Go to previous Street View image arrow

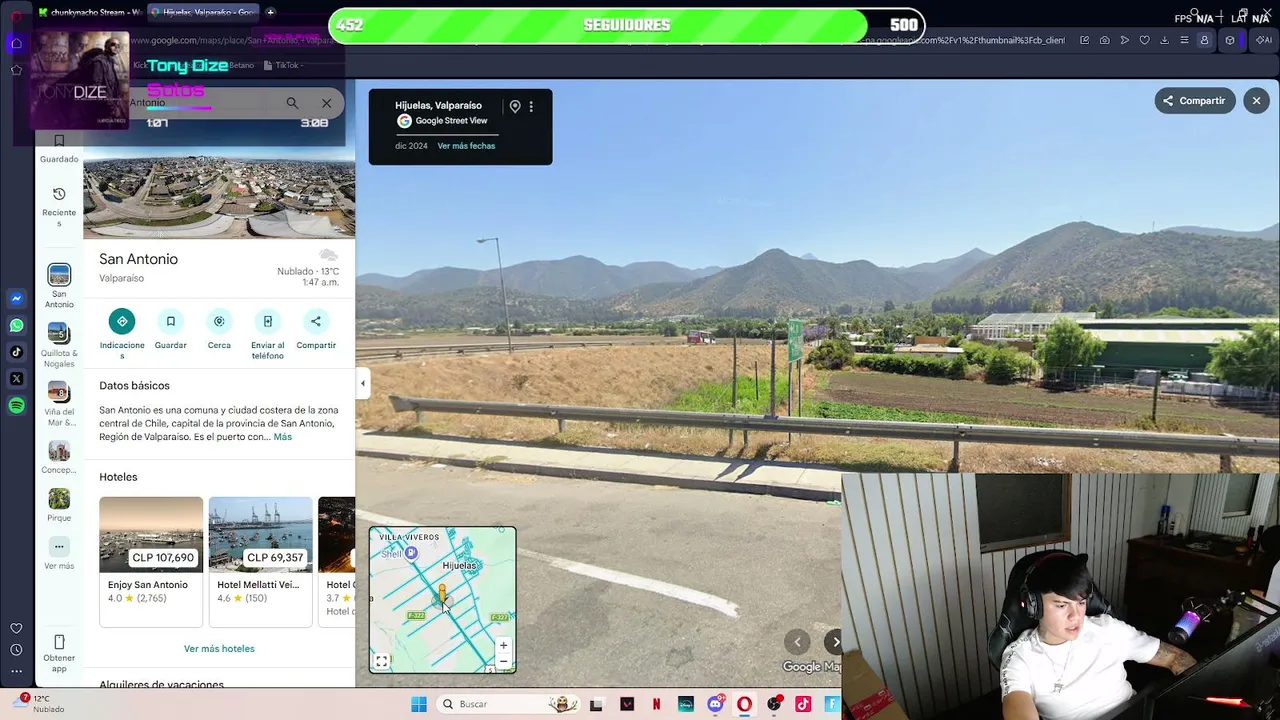point(797,642)
